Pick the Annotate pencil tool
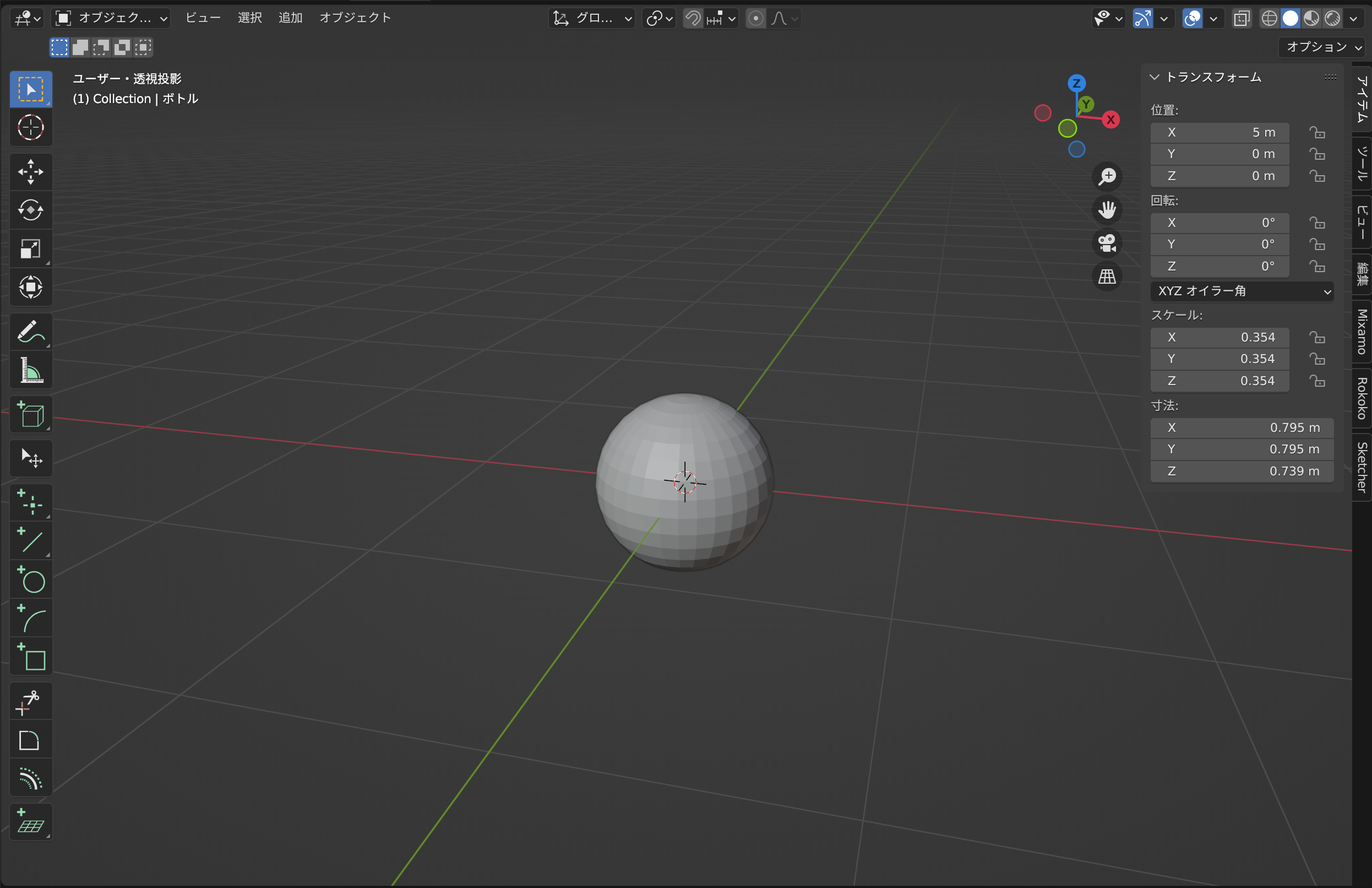1372x888 pixels. [x=31, y=332]
